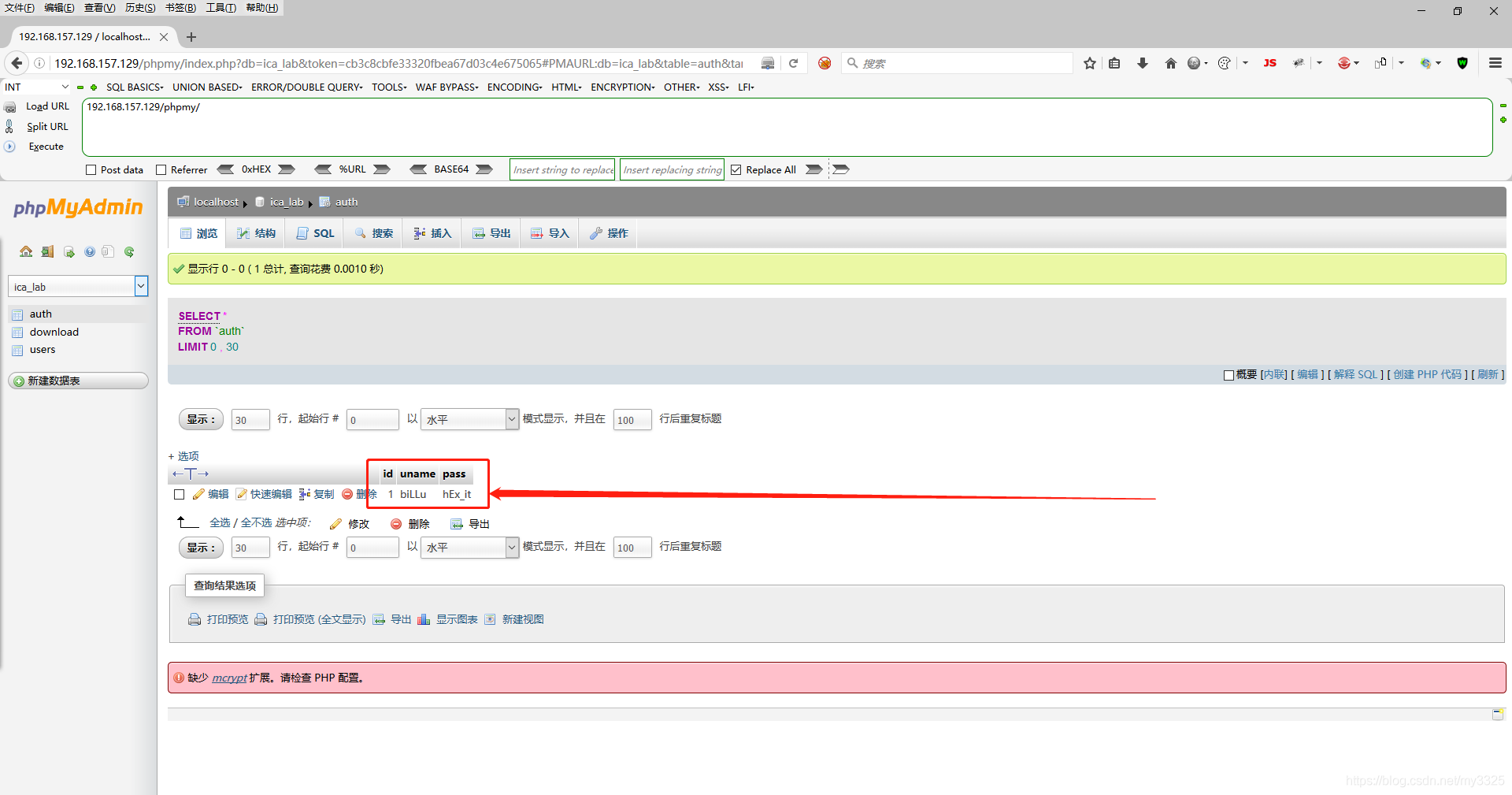Click the 新建数据表 button
Image resolution: width=1512 pixels, height=795 pixels.
click(78, 381)
